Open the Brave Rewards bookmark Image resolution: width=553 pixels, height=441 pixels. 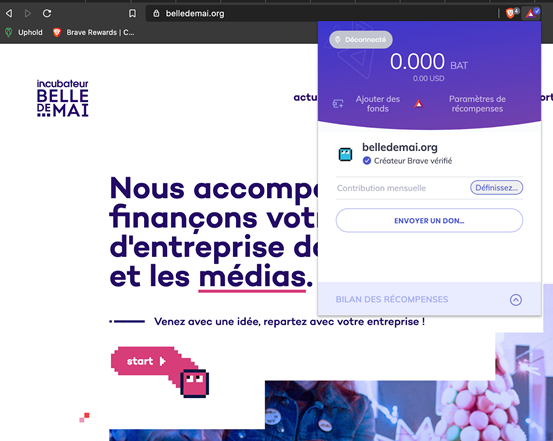pyautogui.click(x=93, y=32)
